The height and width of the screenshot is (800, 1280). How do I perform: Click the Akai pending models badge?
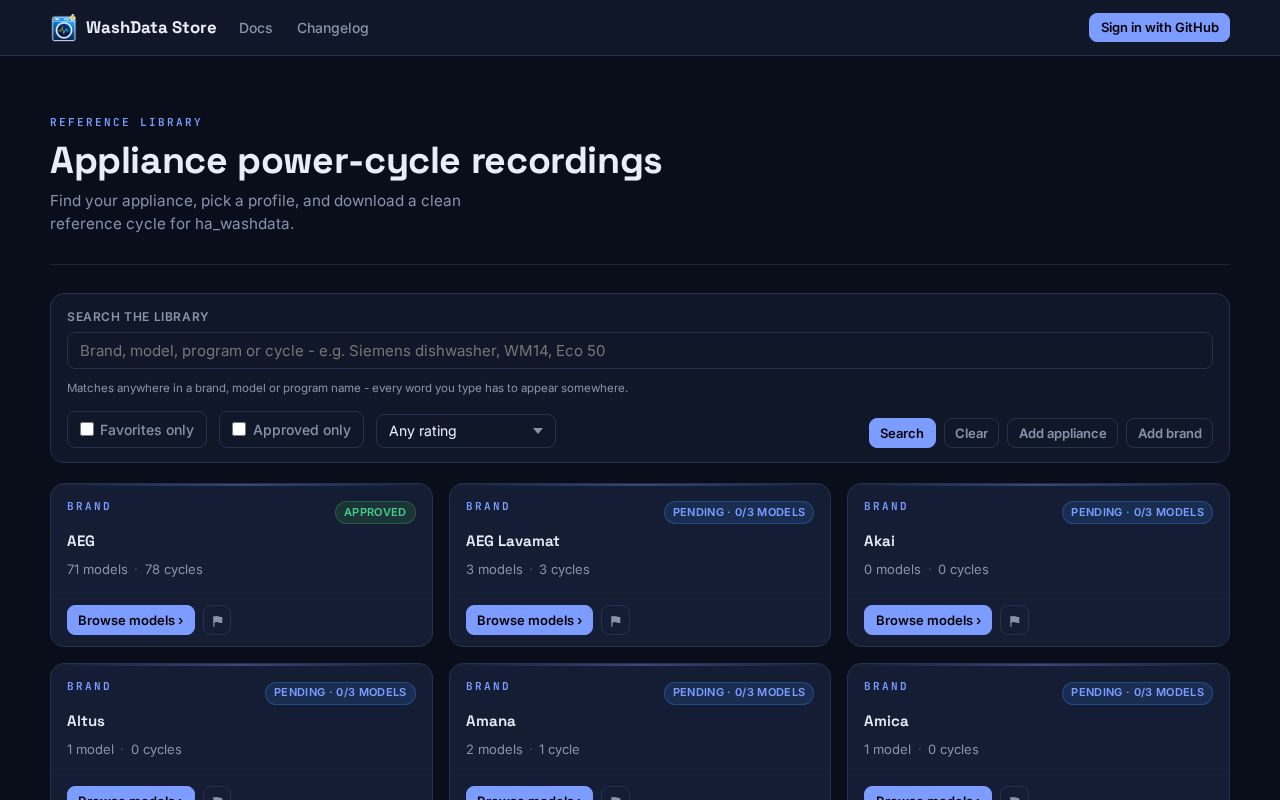pos(1137,512)
